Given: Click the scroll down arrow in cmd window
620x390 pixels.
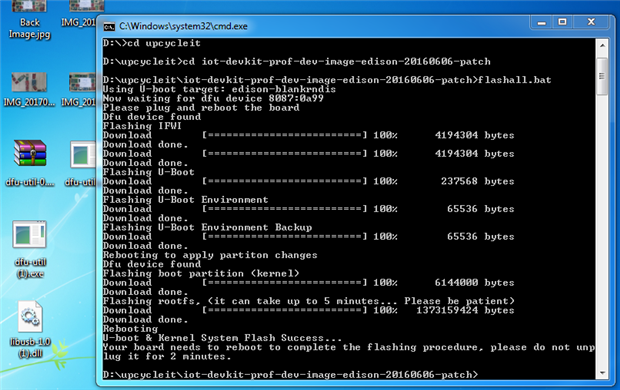Looking at the screenshot, I should 602,373.
